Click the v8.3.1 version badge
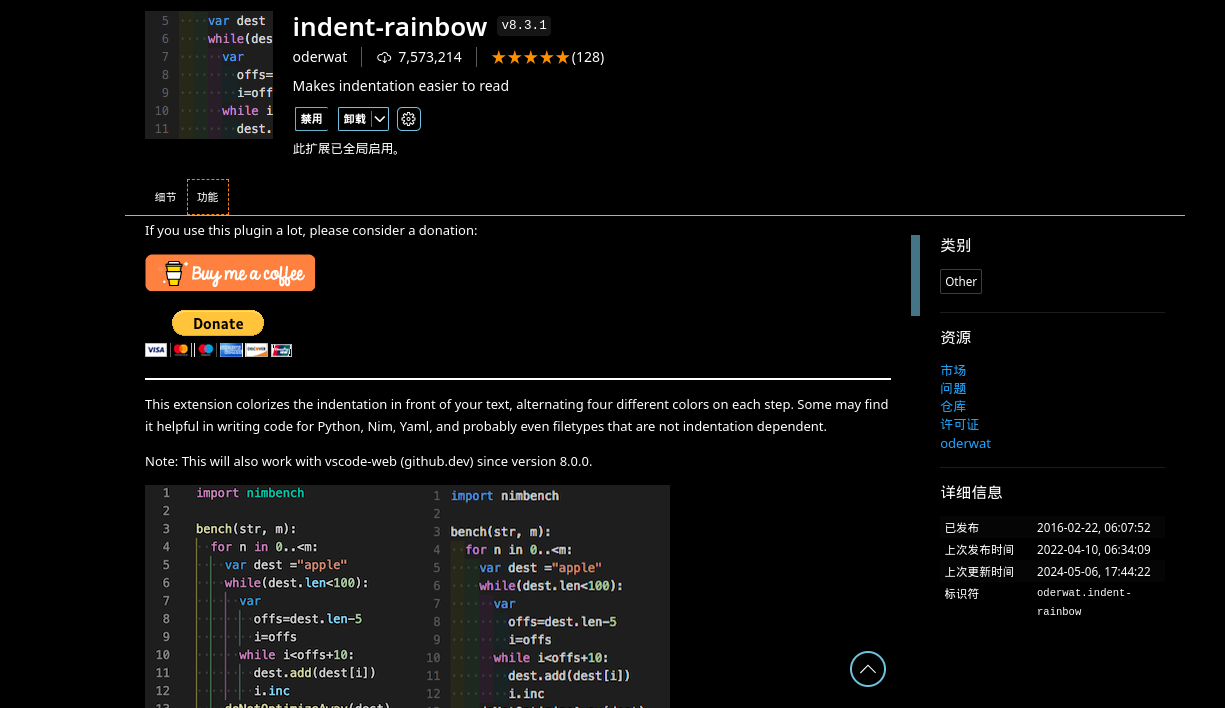Screen dimensions: 1225x708 (523, 25)
